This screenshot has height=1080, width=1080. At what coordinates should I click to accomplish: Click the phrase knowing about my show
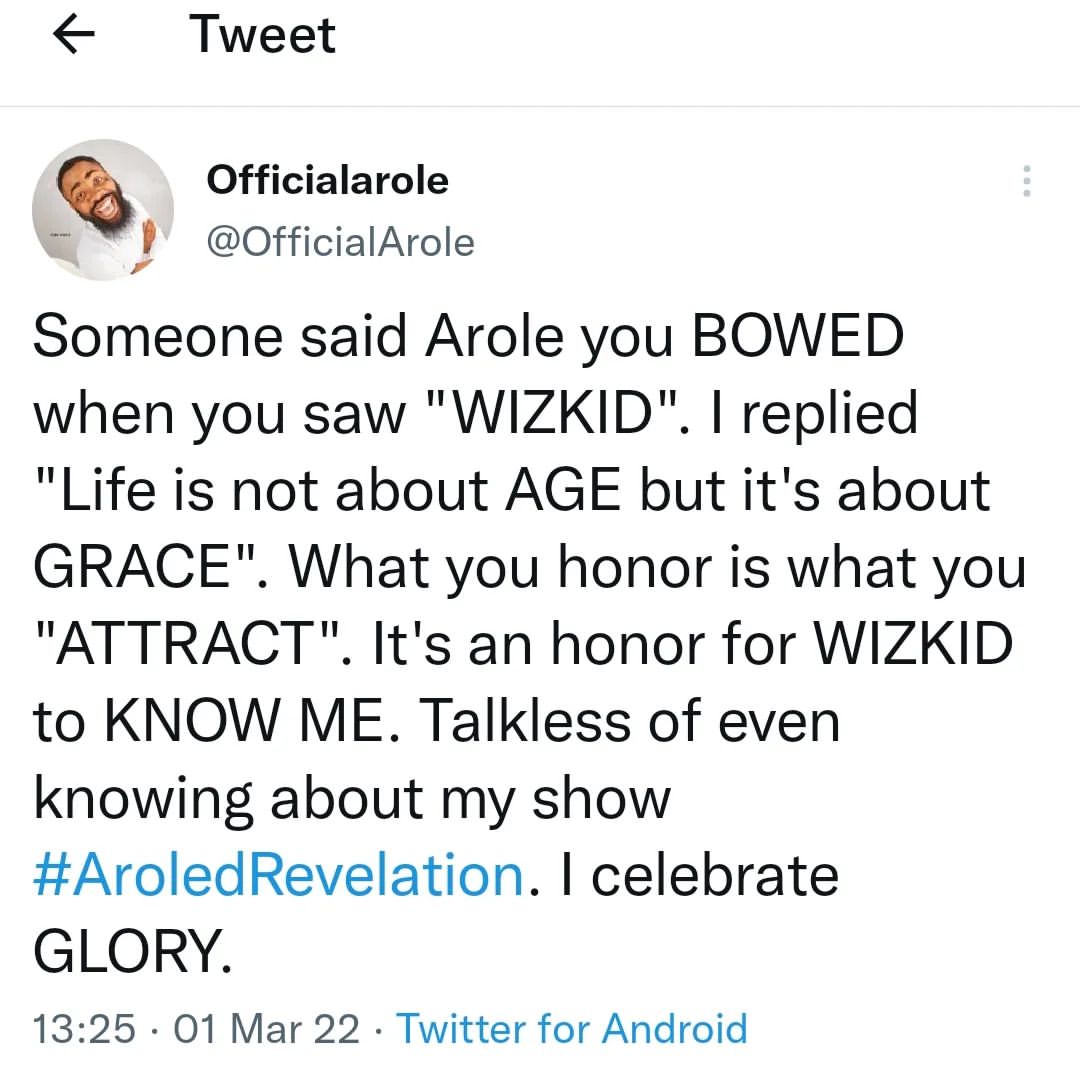point(350,800)
